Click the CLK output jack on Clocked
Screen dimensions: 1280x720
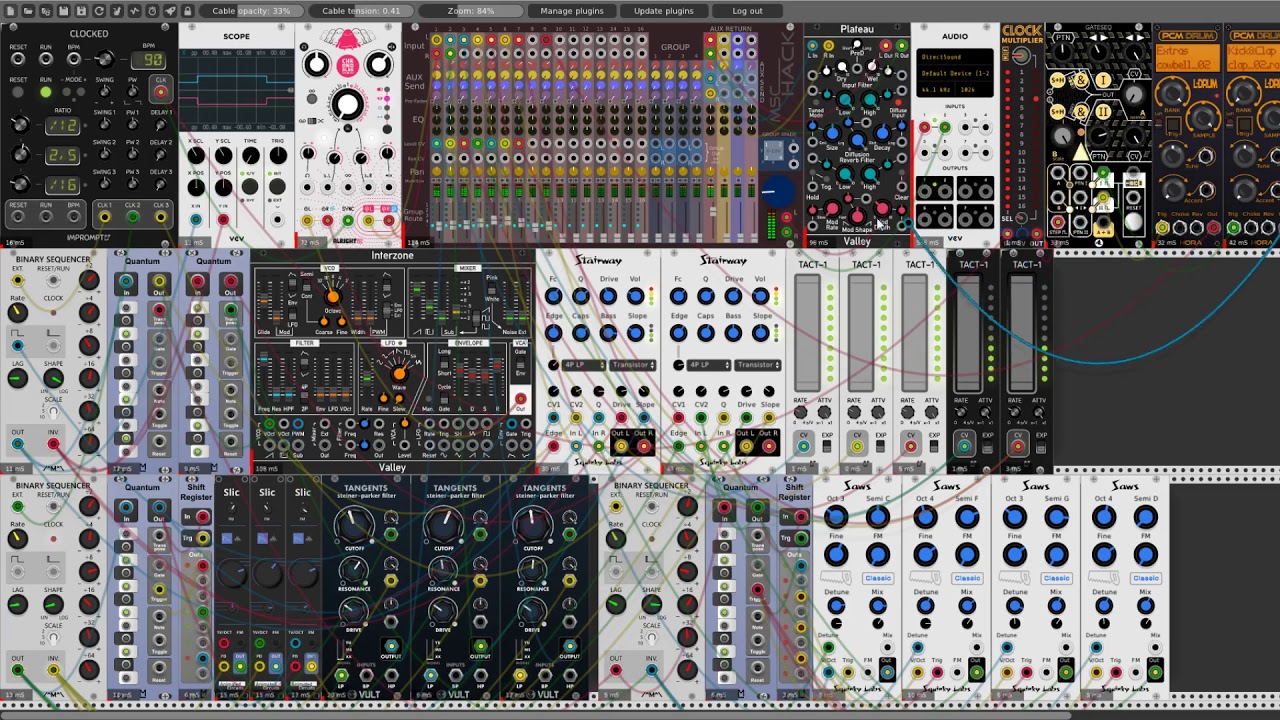(160, 92)
